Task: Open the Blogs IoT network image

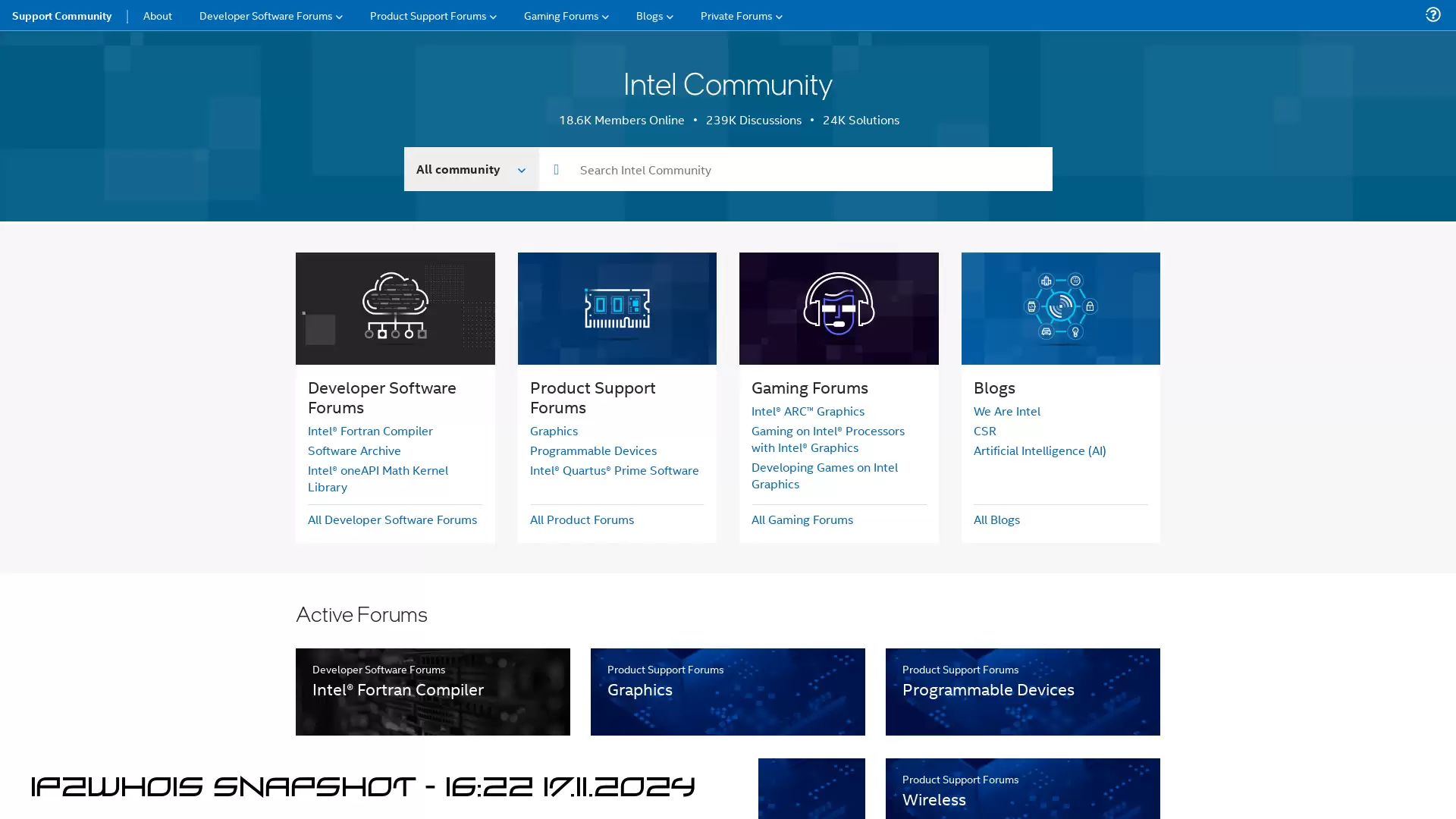Action: pyautogui.click(x=1060, y=308)
